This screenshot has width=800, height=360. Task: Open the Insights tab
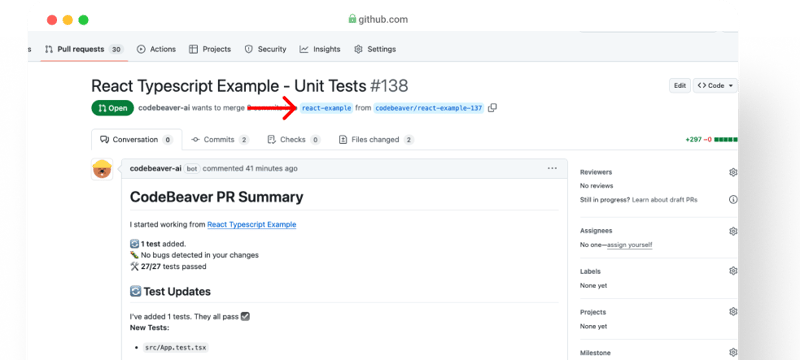tap(320, 49)
